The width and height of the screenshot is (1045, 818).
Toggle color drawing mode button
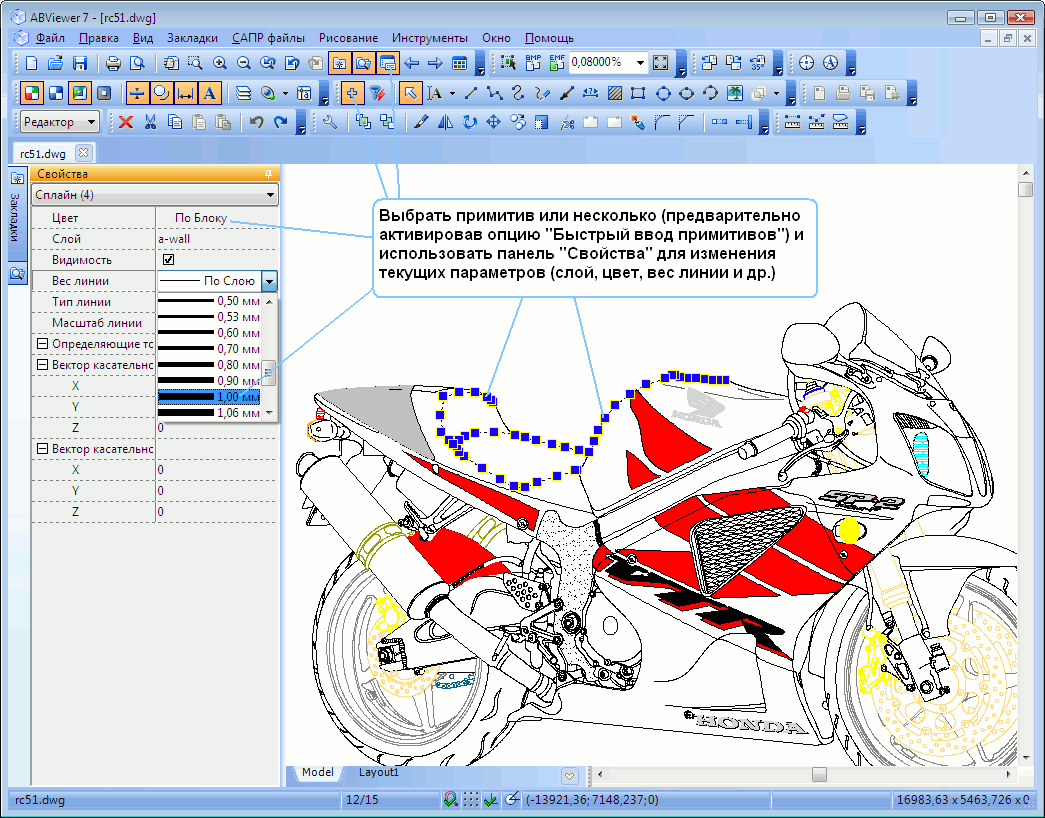[31, 93]
